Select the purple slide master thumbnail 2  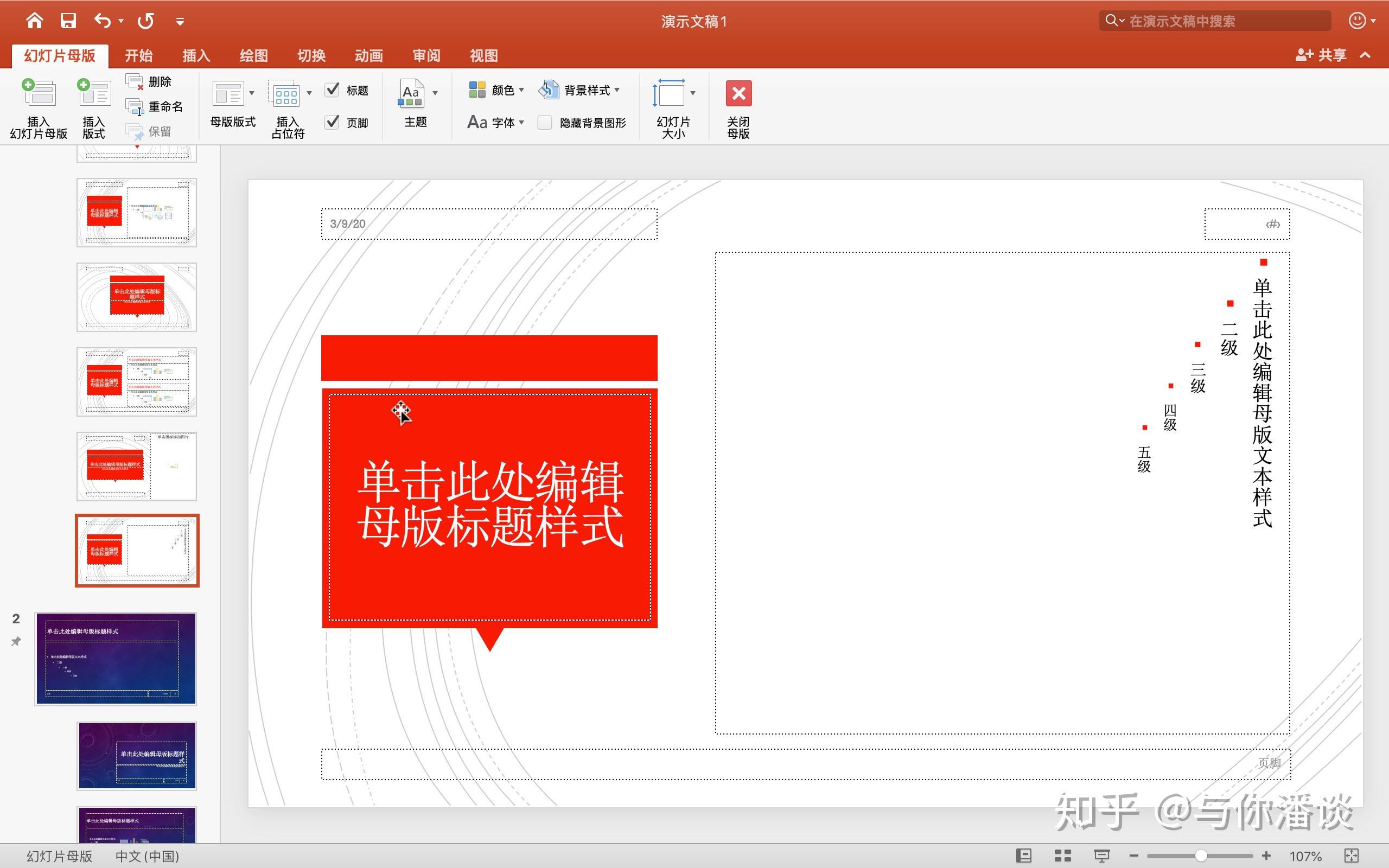[x=116, y=659]
